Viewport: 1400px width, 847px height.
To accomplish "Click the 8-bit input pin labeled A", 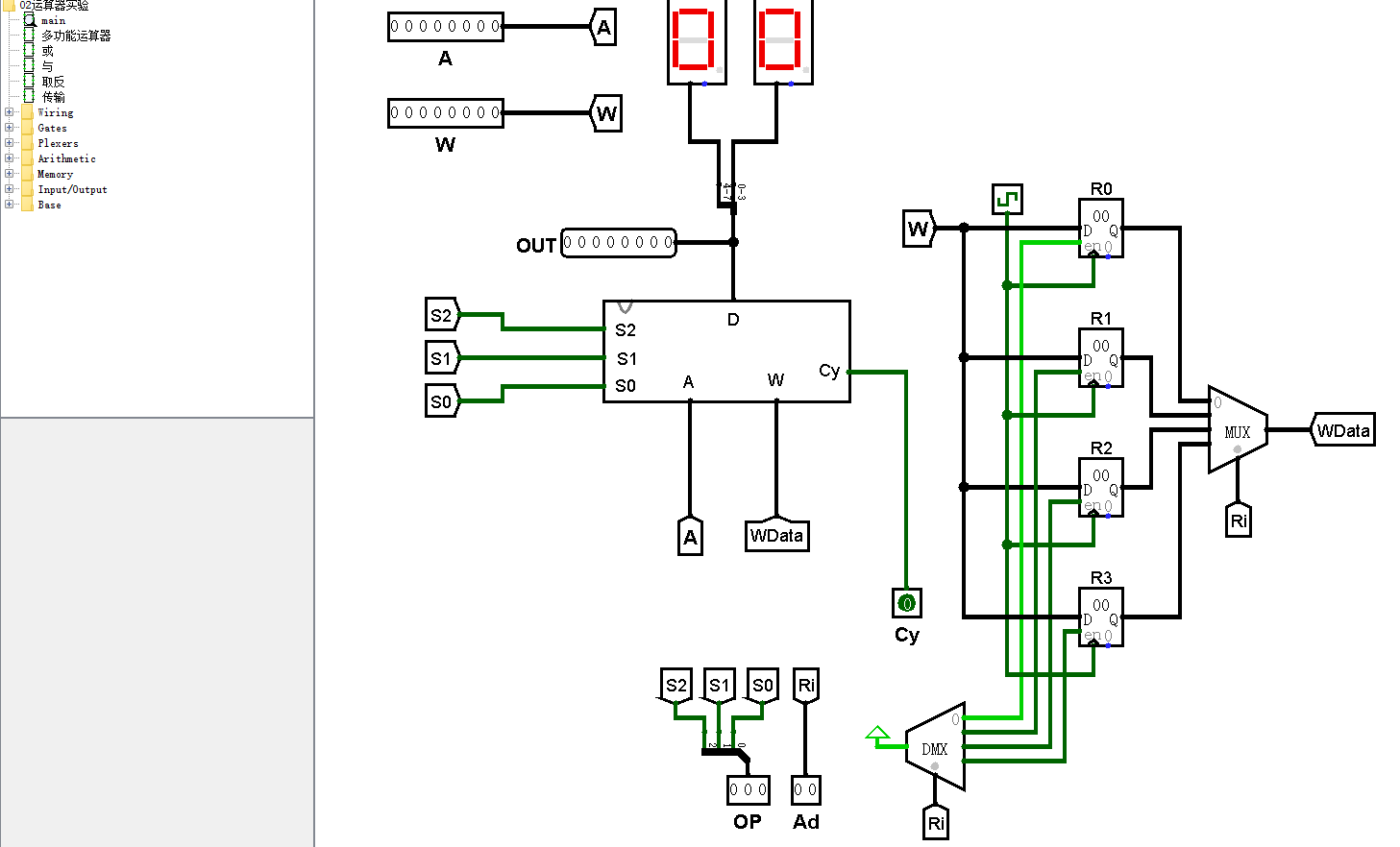I will (x=446, y=27).
